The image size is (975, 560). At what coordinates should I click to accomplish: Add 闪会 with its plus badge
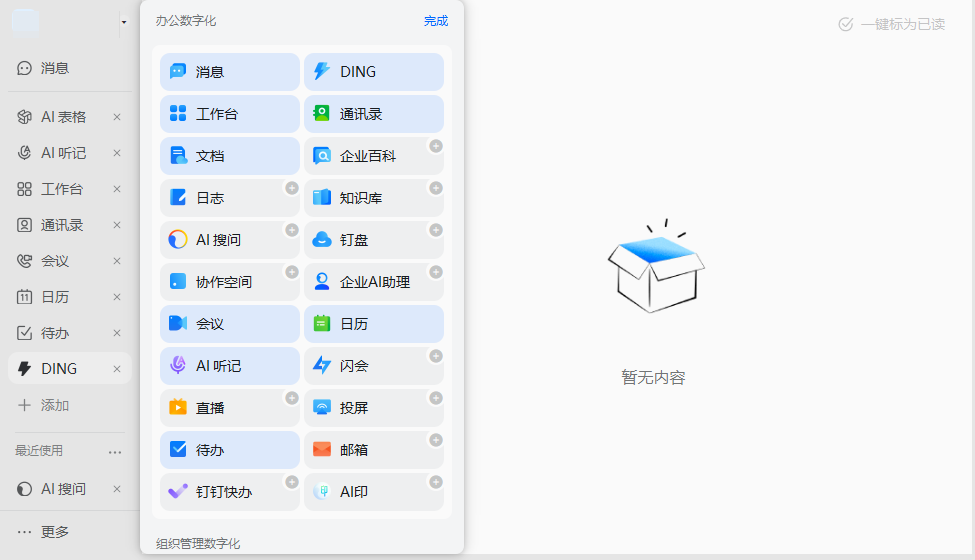tap(436, 356)
